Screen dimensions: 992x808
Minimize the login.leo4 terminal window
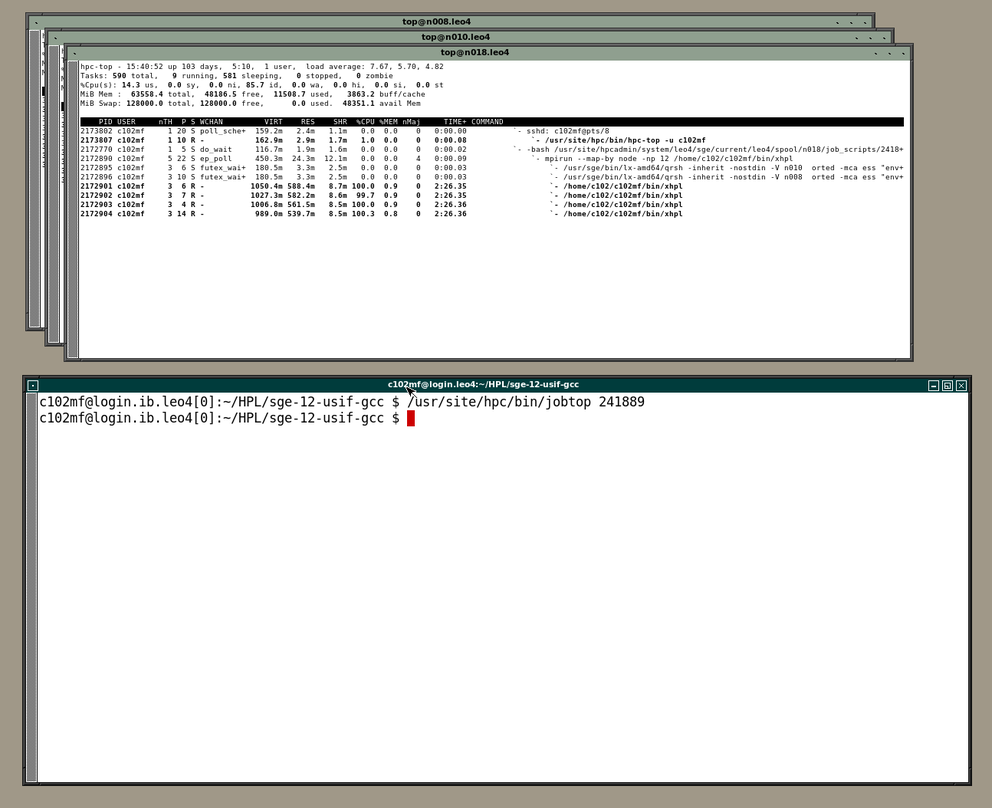pos(933,385)
